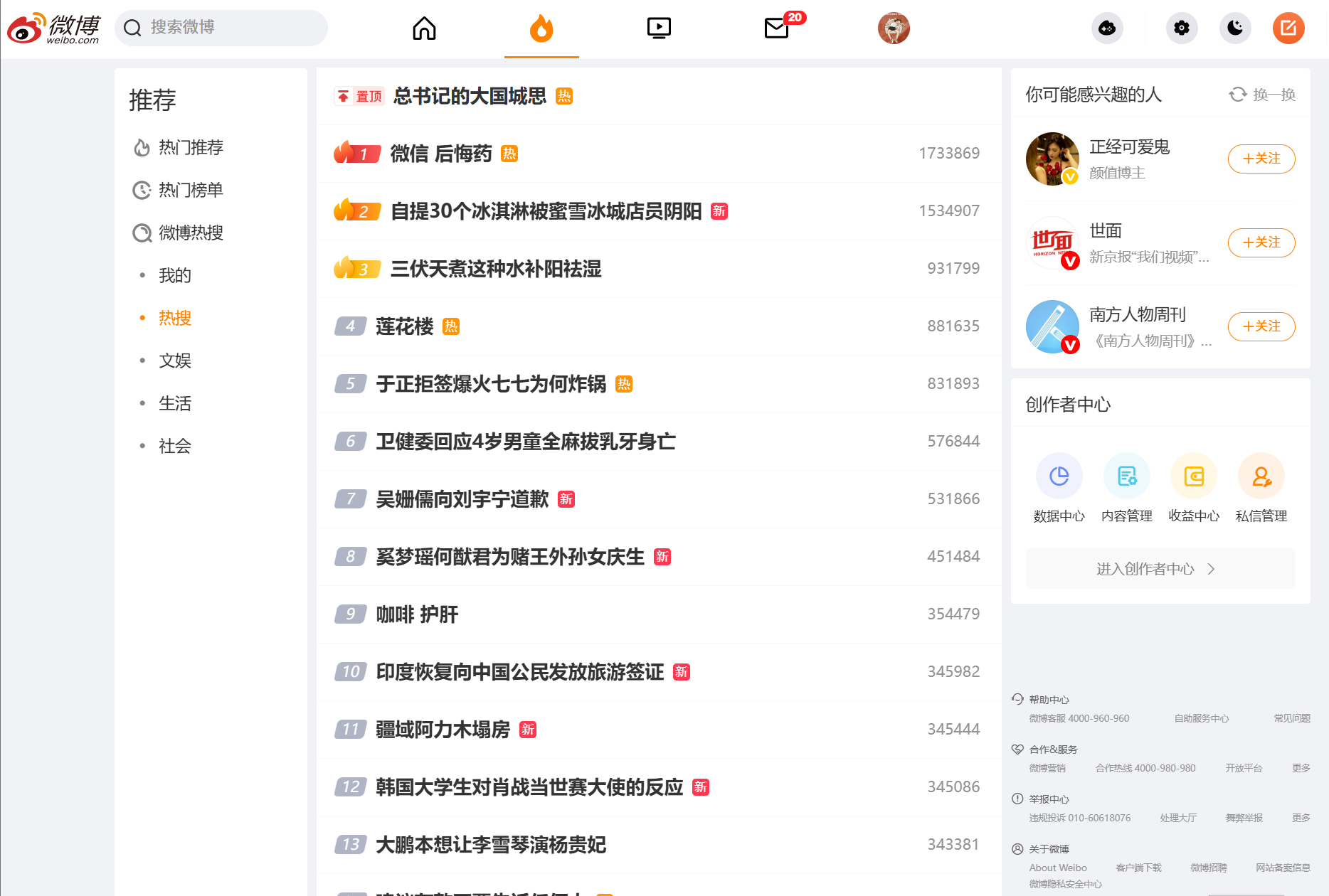Open the 自助服务中心 link in footer
Viewport: 1329px width, 896px height.
(1201, 718)
